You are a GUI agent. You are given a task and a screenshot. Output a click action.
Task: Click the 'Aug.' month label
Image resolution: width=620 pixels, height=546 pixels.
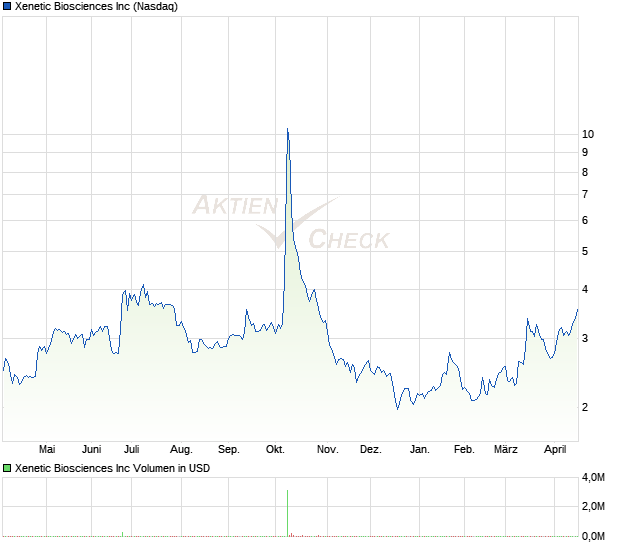point(181,450)
